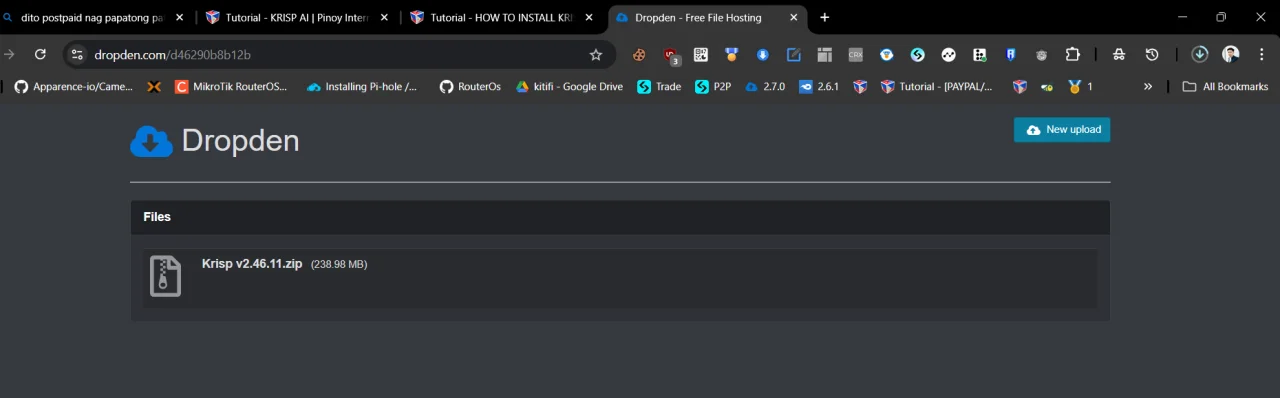The height and width of the screenshot is (398, 1280).
Task: Open the kitifi - Google Drive bookmark
Action: click(x=569, y=87)
